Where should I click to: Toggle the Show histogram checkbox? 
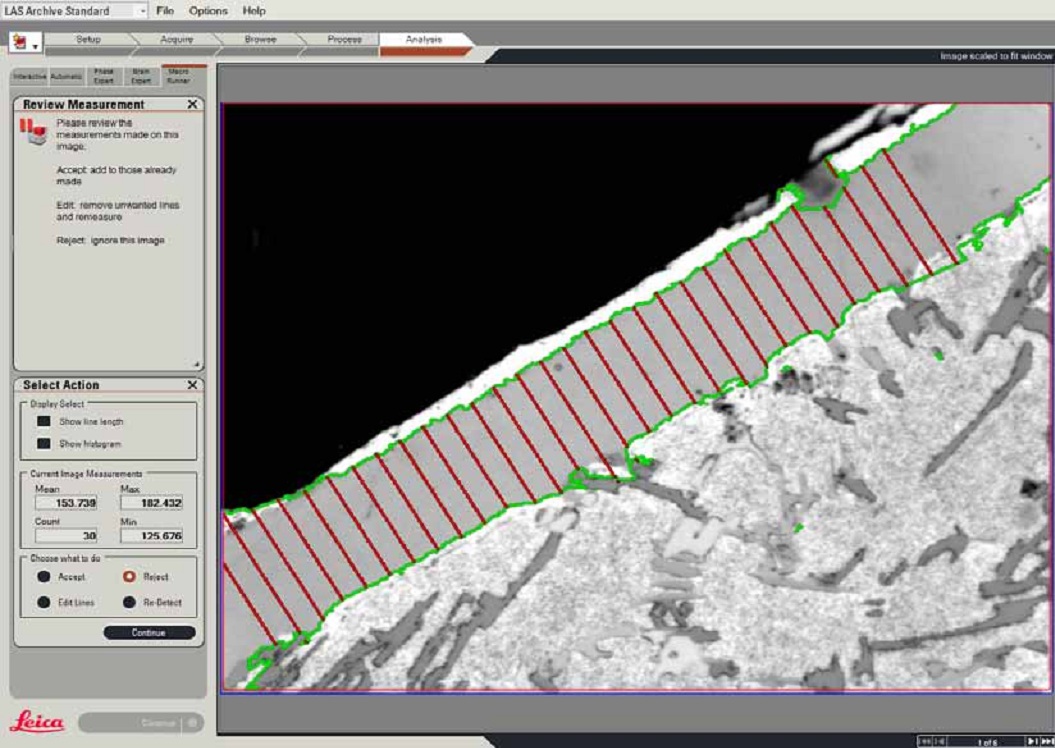[44, 443]
